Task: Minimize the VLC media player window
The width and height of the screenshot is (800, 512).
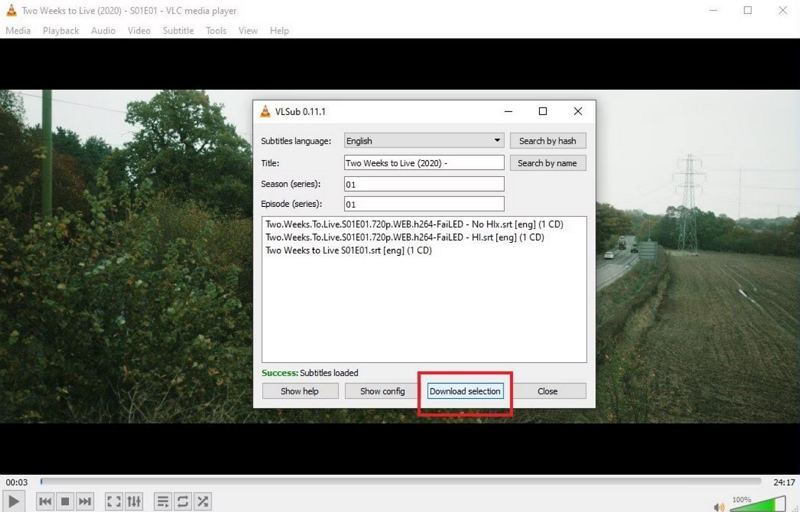Action: click(x=713, y=10)
